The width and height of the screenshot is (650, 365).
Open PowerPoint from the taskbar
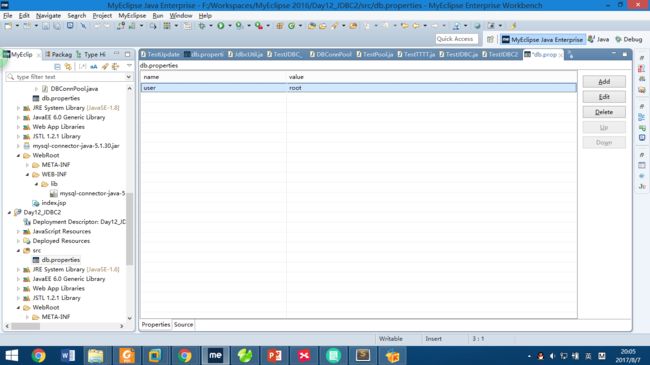(274, 355)
